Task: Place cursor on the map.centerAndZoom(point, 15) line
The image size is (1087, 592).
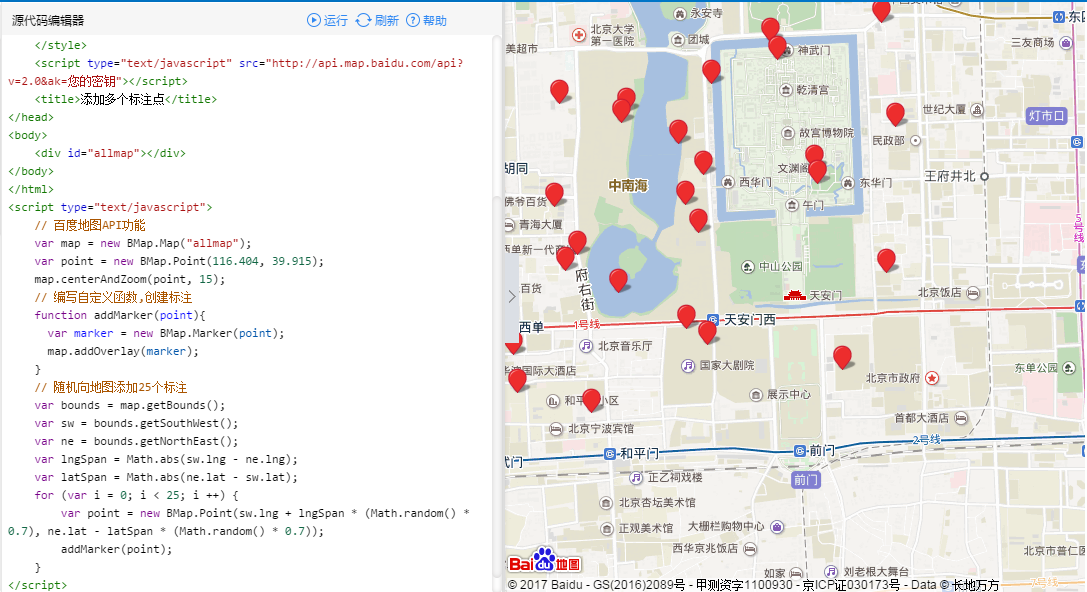Action: pyautogui.click(x=130, y=279)
